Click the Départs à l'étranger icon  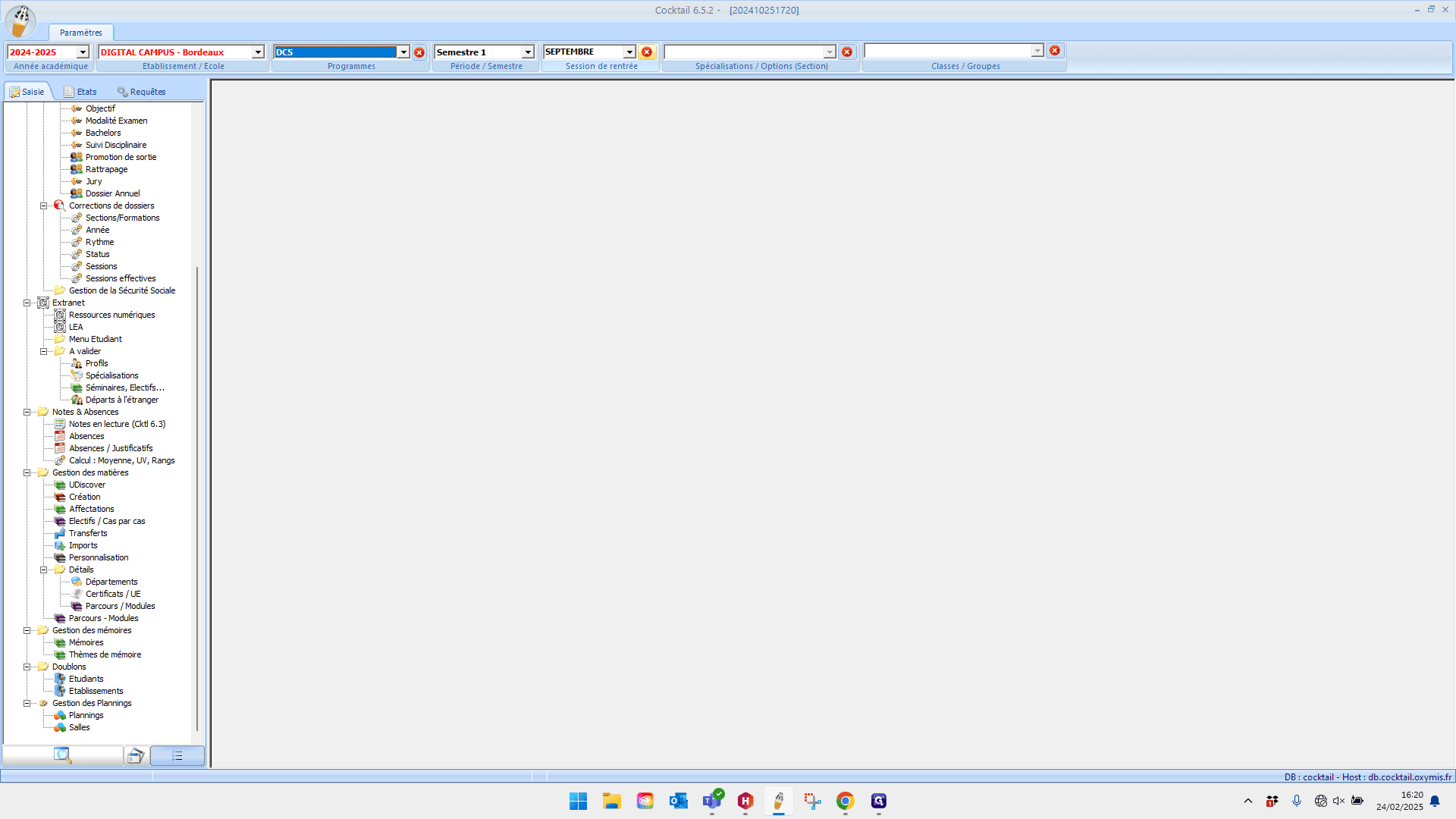[77, 400]
